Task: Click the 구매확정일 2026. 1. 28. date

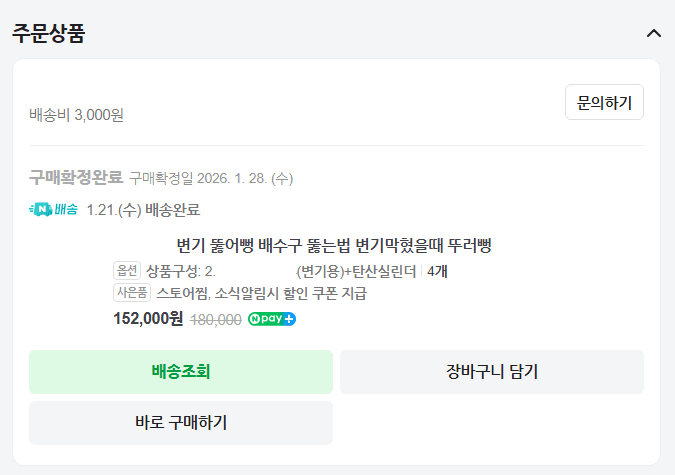Action: [211, 179]
